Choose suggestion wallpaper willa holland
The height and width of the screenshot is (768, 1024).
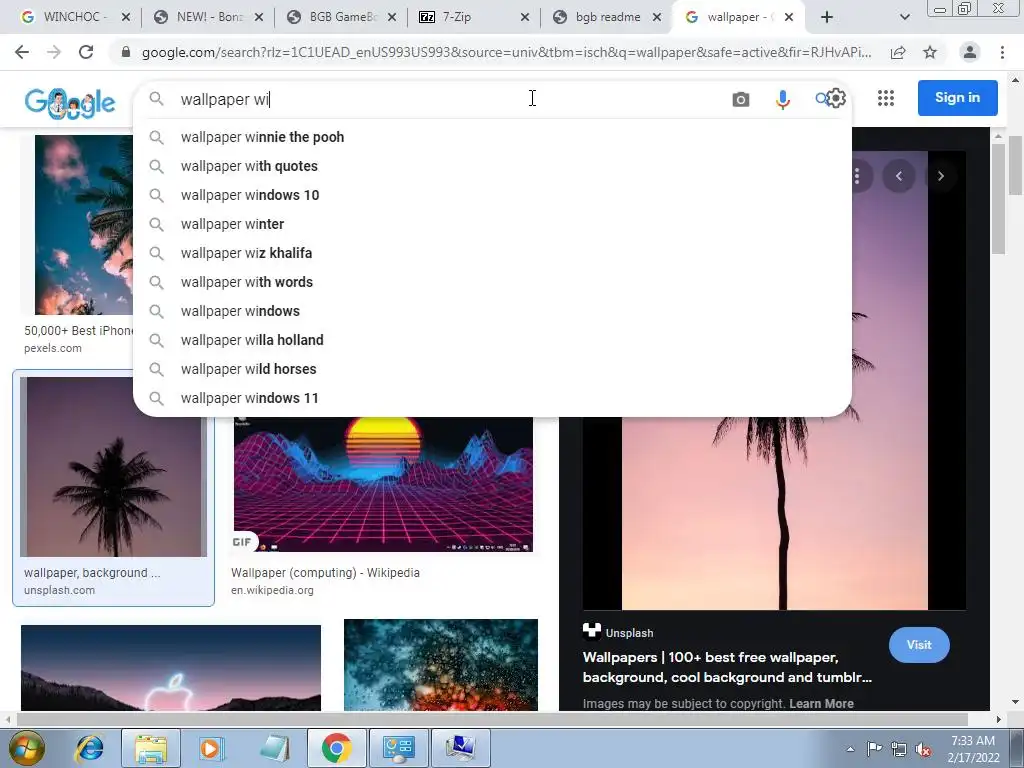[492, 340]
